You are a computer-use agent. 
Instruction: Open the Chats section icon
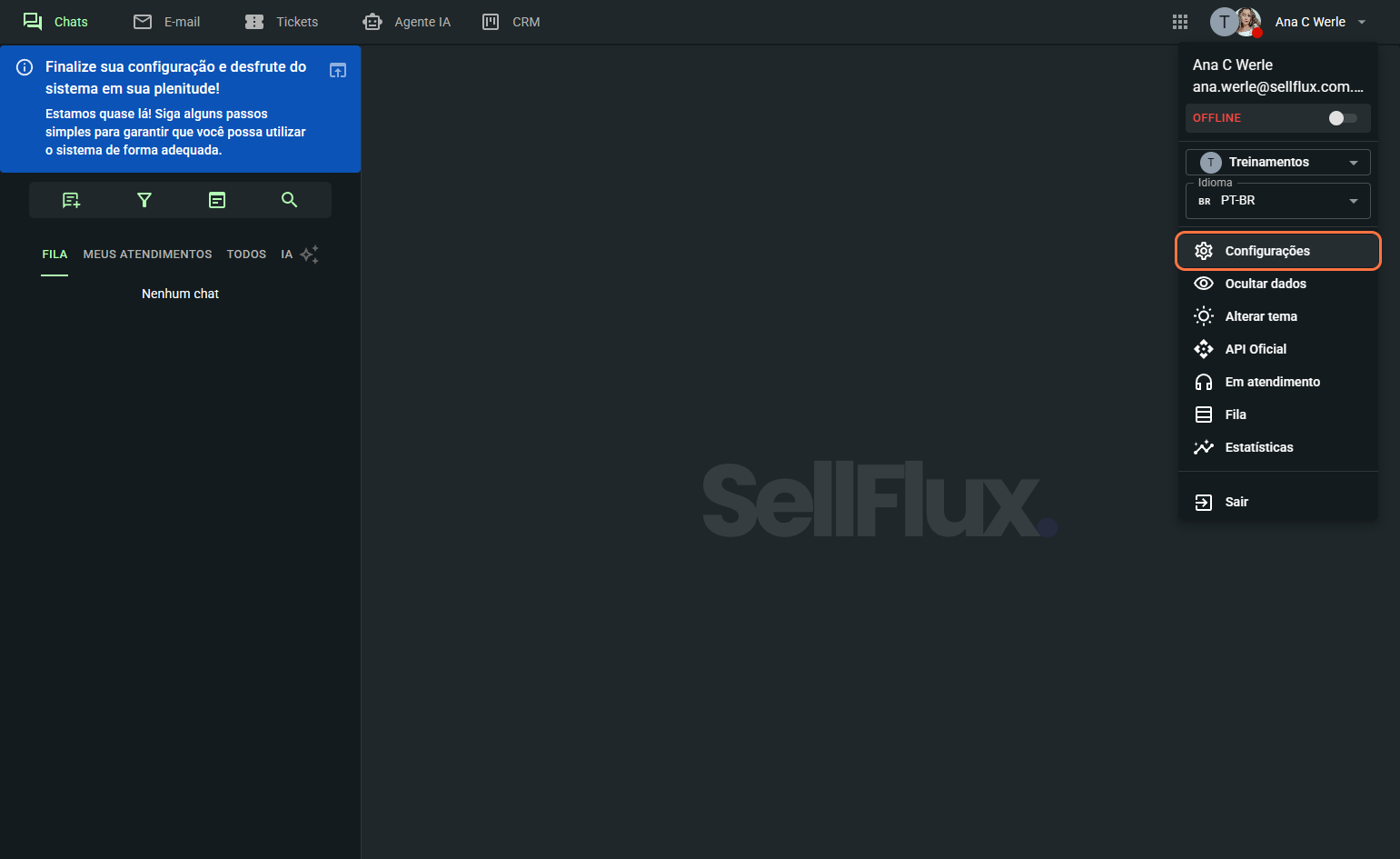pyautogui.click(x=33, y=22)
